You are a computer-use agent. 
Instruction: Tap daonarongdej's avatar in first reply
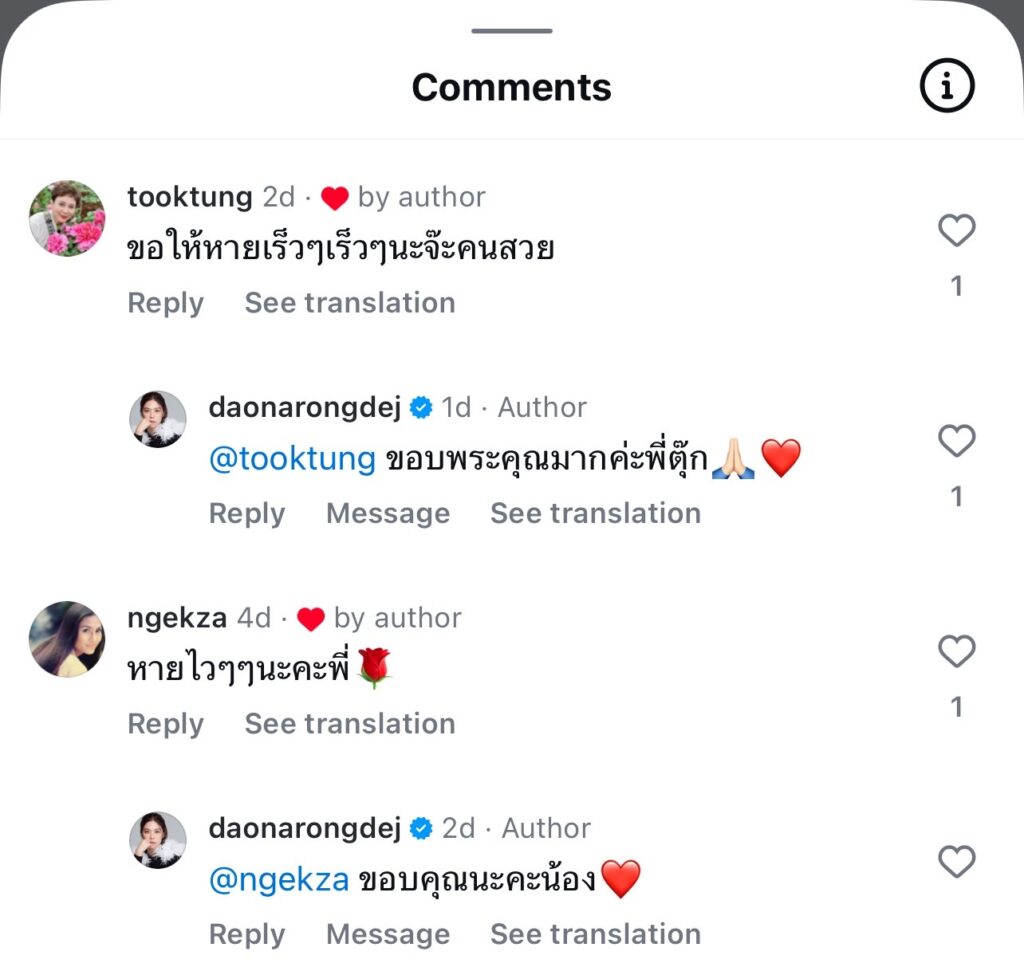(158, 419)
